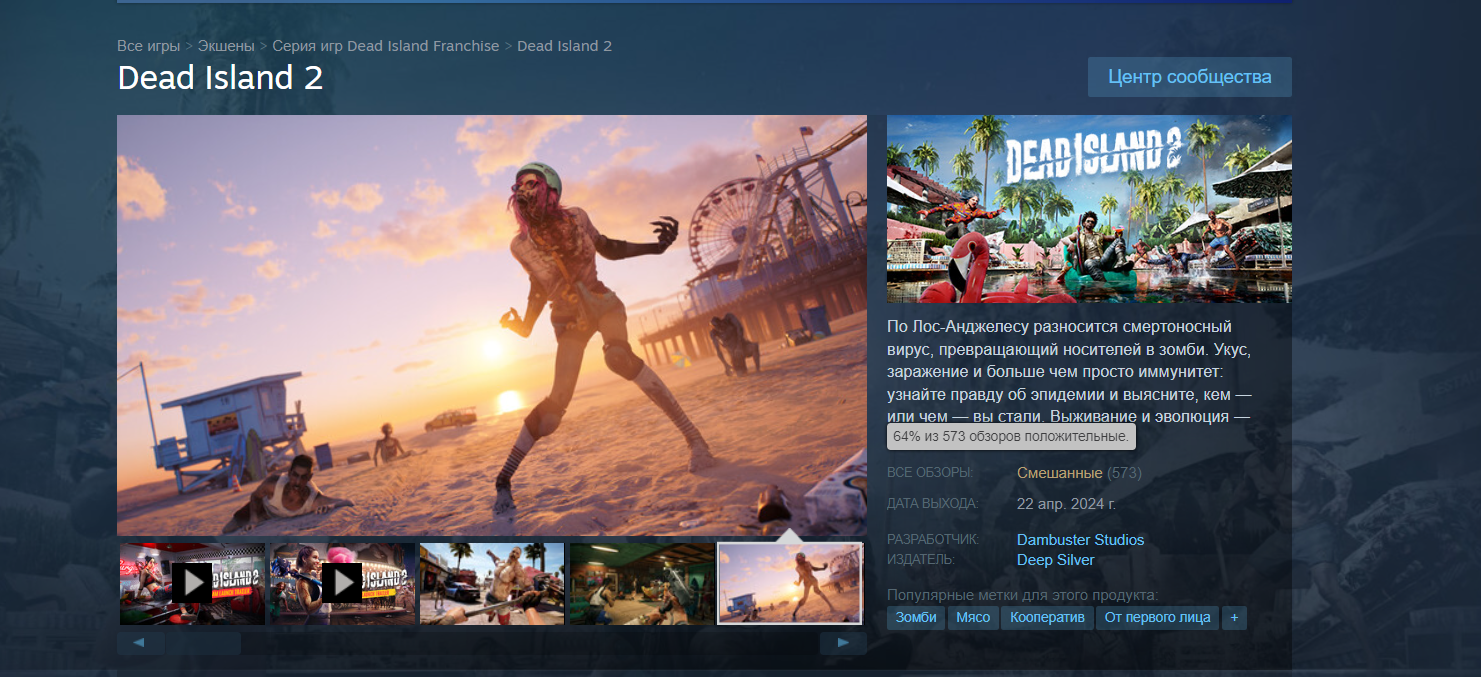
Task: Click the release date 22 апр. 2024 г.
Action: [1066, 504]
